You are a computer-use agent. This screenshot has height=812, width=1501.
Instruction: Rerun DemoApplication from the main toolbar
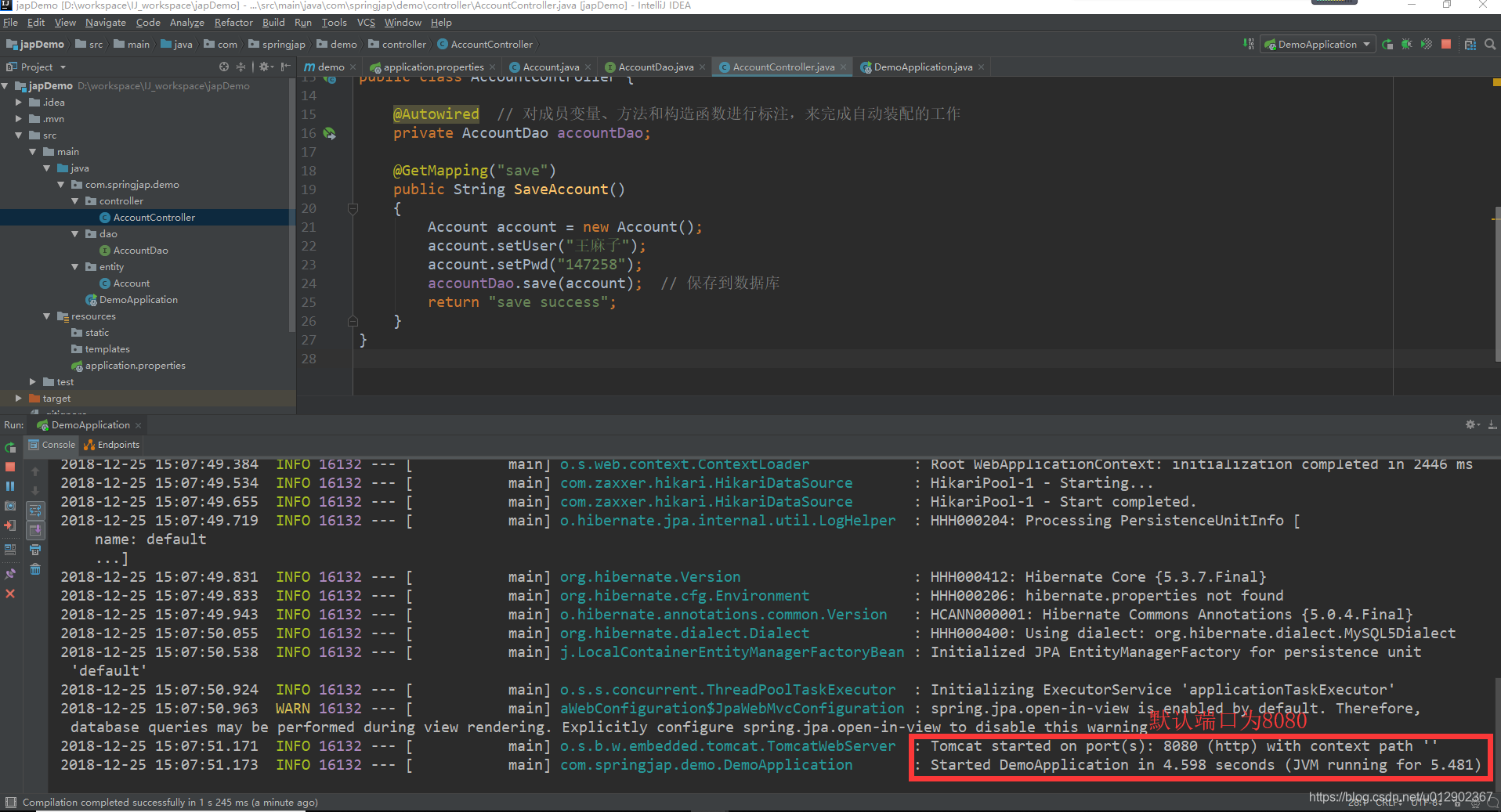1387,44
